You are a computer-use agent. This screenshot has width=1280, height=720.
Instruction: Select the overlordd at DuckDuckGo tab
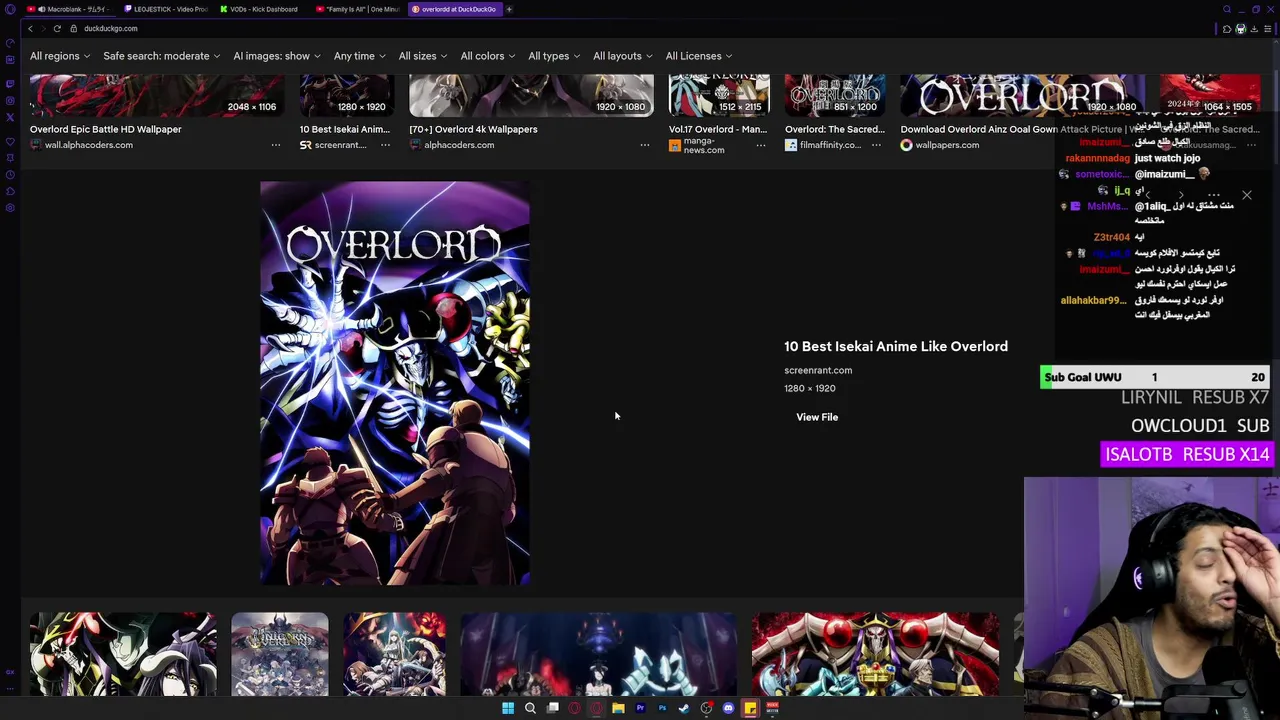tap(454, 9)
